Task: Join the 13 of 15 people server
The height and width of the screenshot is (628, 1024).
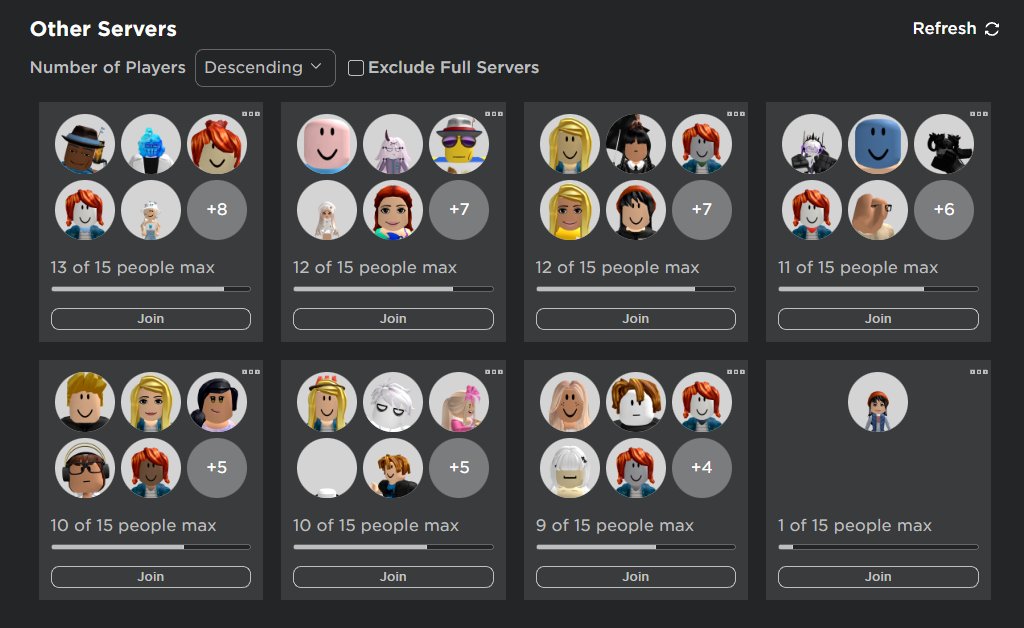Action: coord(151,319)
